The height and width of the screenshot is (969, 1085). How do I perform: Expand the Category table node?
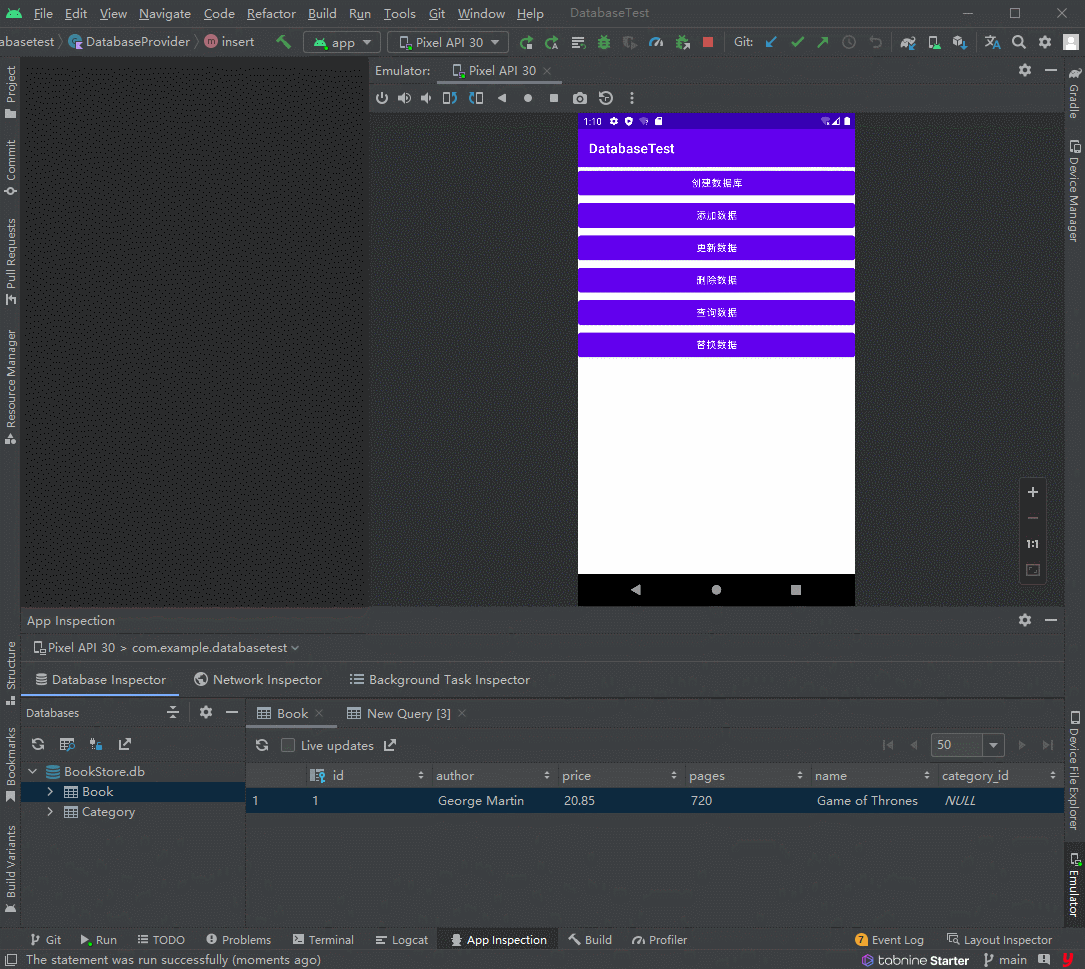(x=50, y=812)
